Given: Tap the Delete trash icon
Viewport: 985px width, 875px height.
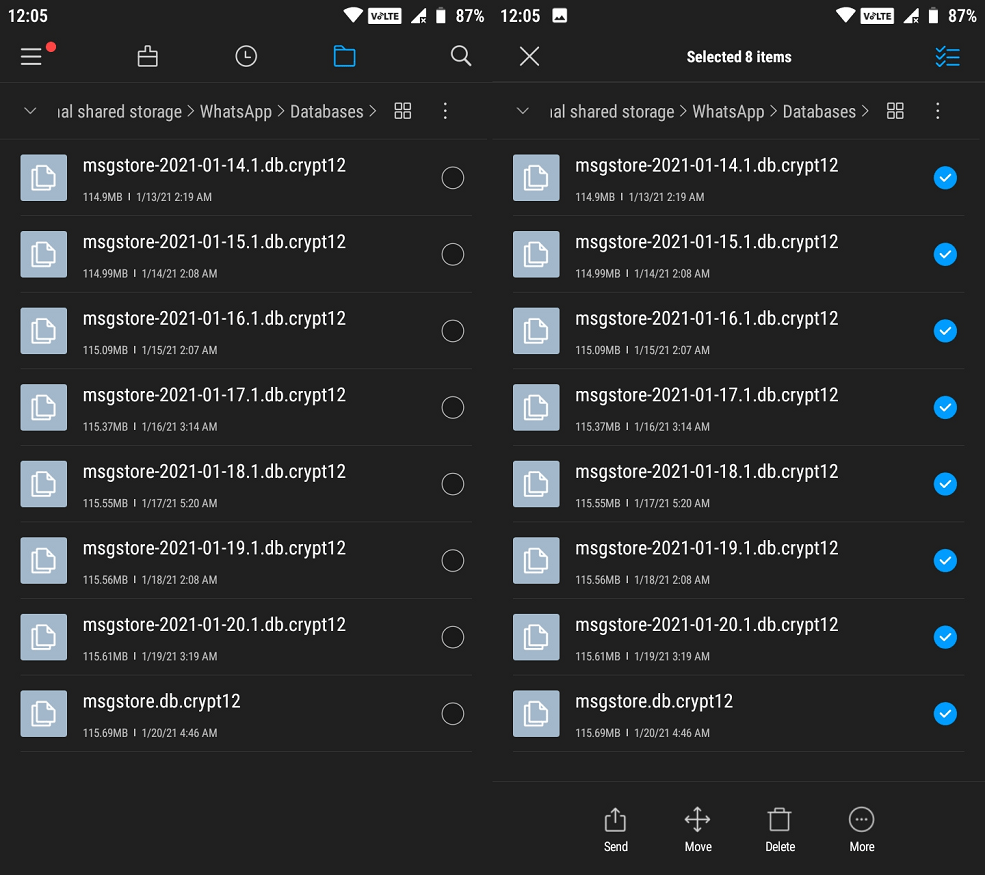Looking at the screenshot, I should tap(780, 819).
